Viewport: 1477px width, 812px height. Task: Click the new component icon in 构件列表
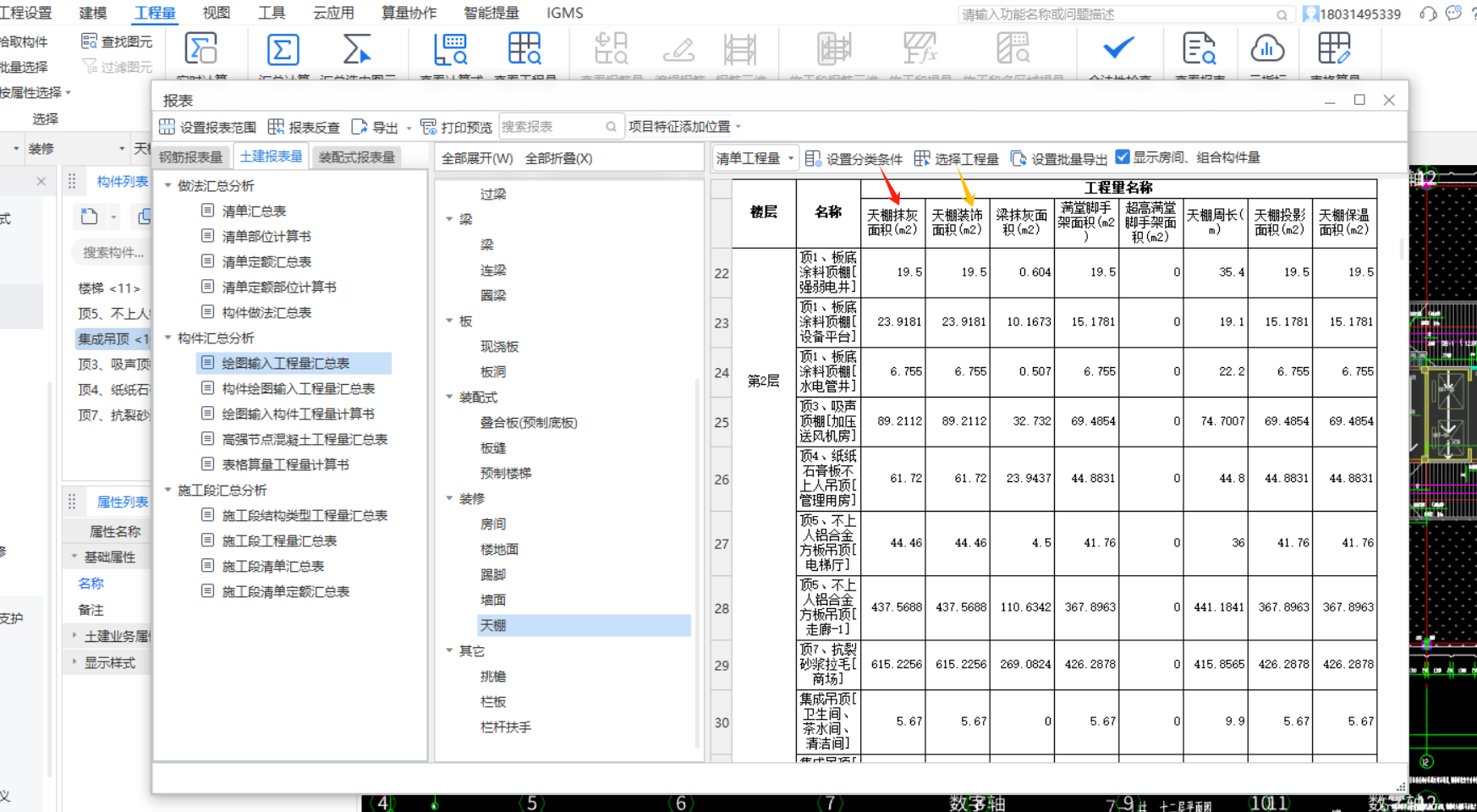pyautogui.click(x=89, y=217)
